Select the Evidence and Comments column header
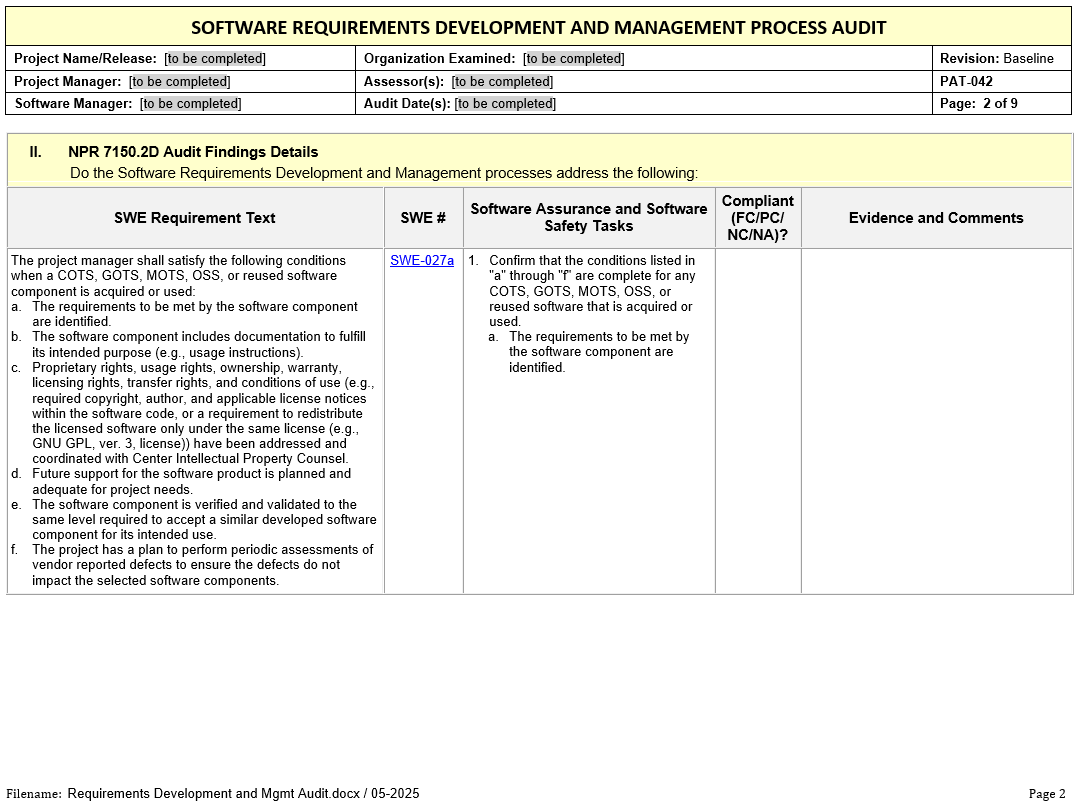 (x=936, y=218)
